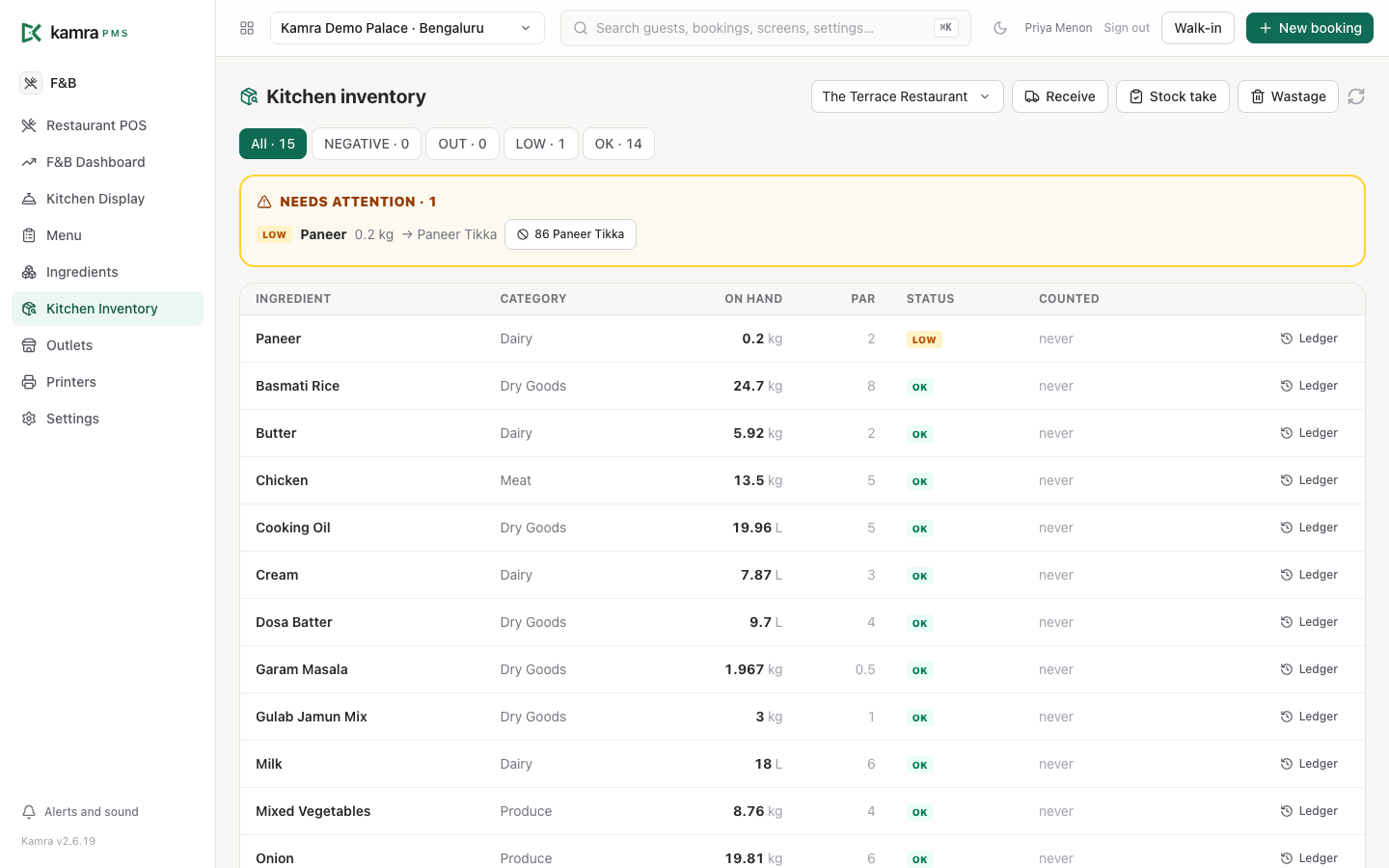Screen dimensions: 1389x868
Task: Open Printers page
Action: [107, 382]
